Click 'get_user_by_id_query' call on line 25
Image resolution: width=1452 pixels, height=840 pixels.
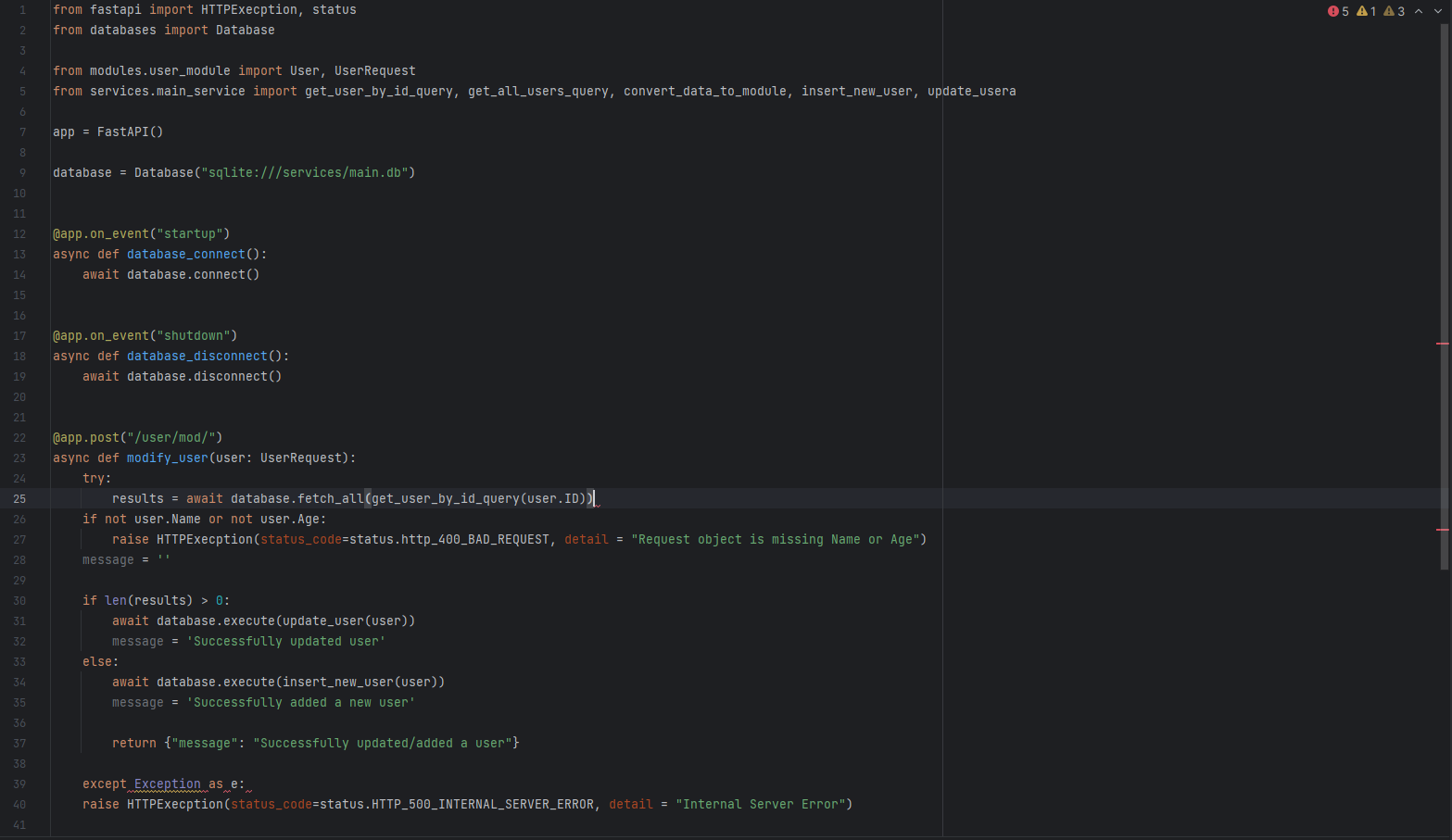[446, 498]
